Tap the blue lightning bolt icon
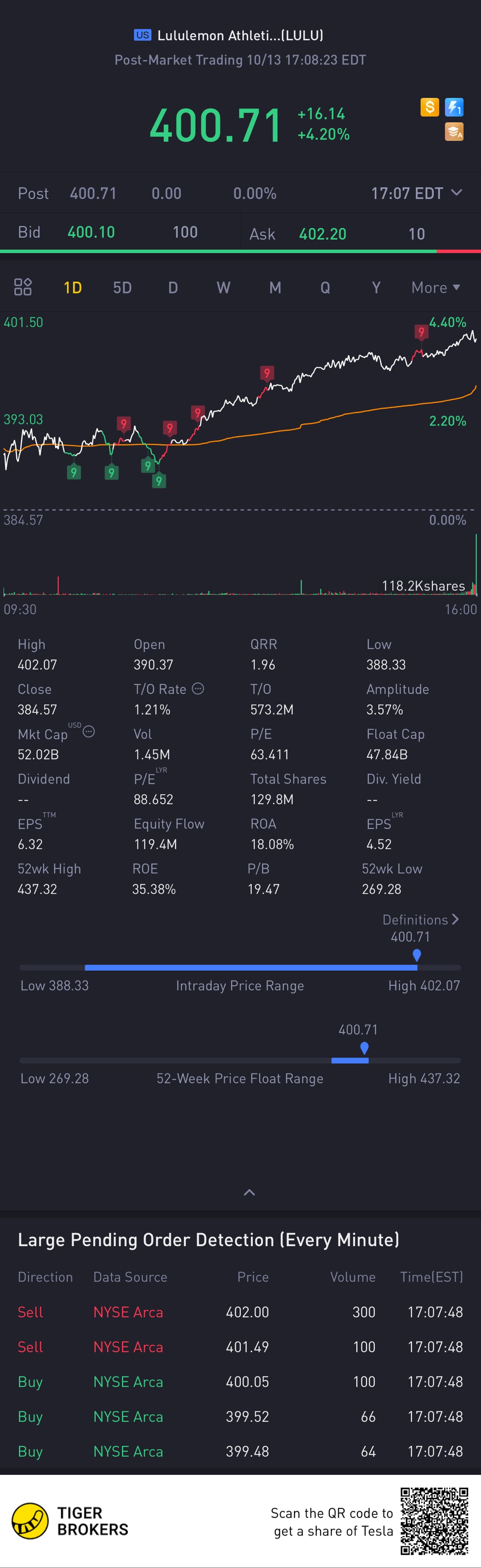The image size is (481, 1568). click(454, 108)
